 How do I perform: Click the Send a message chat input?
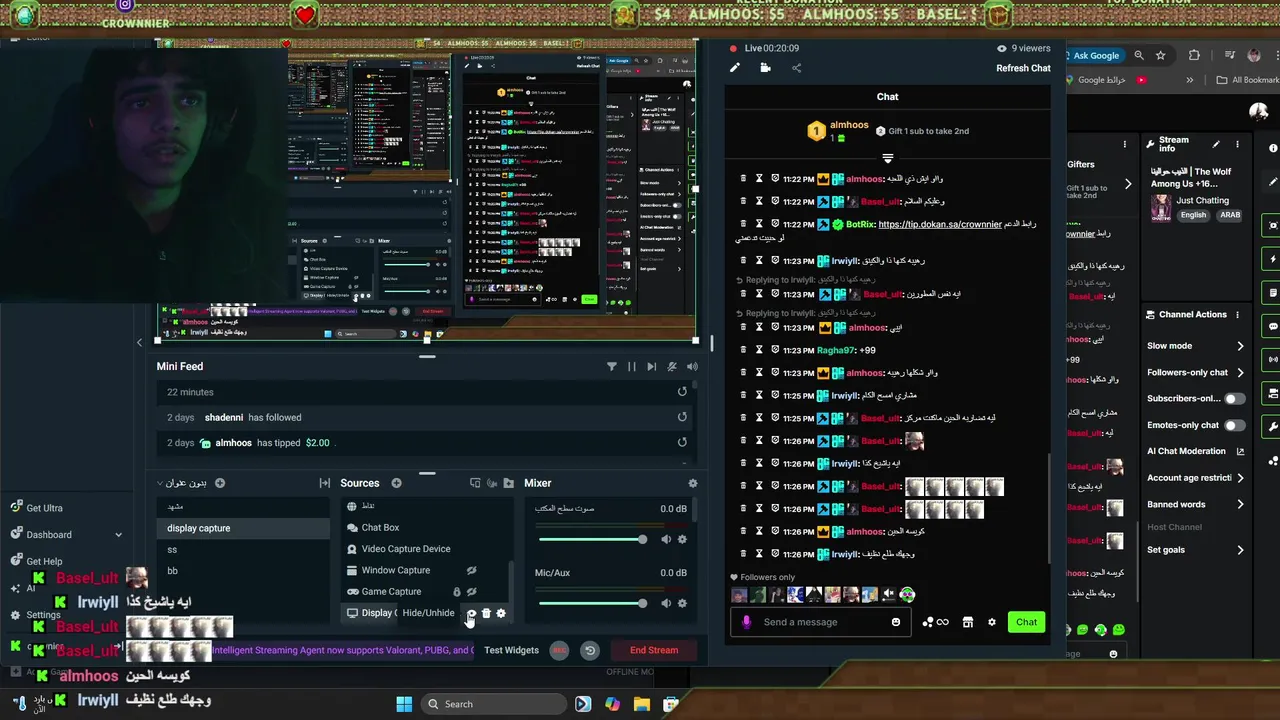pyautogui.click(x=822, y=622)
